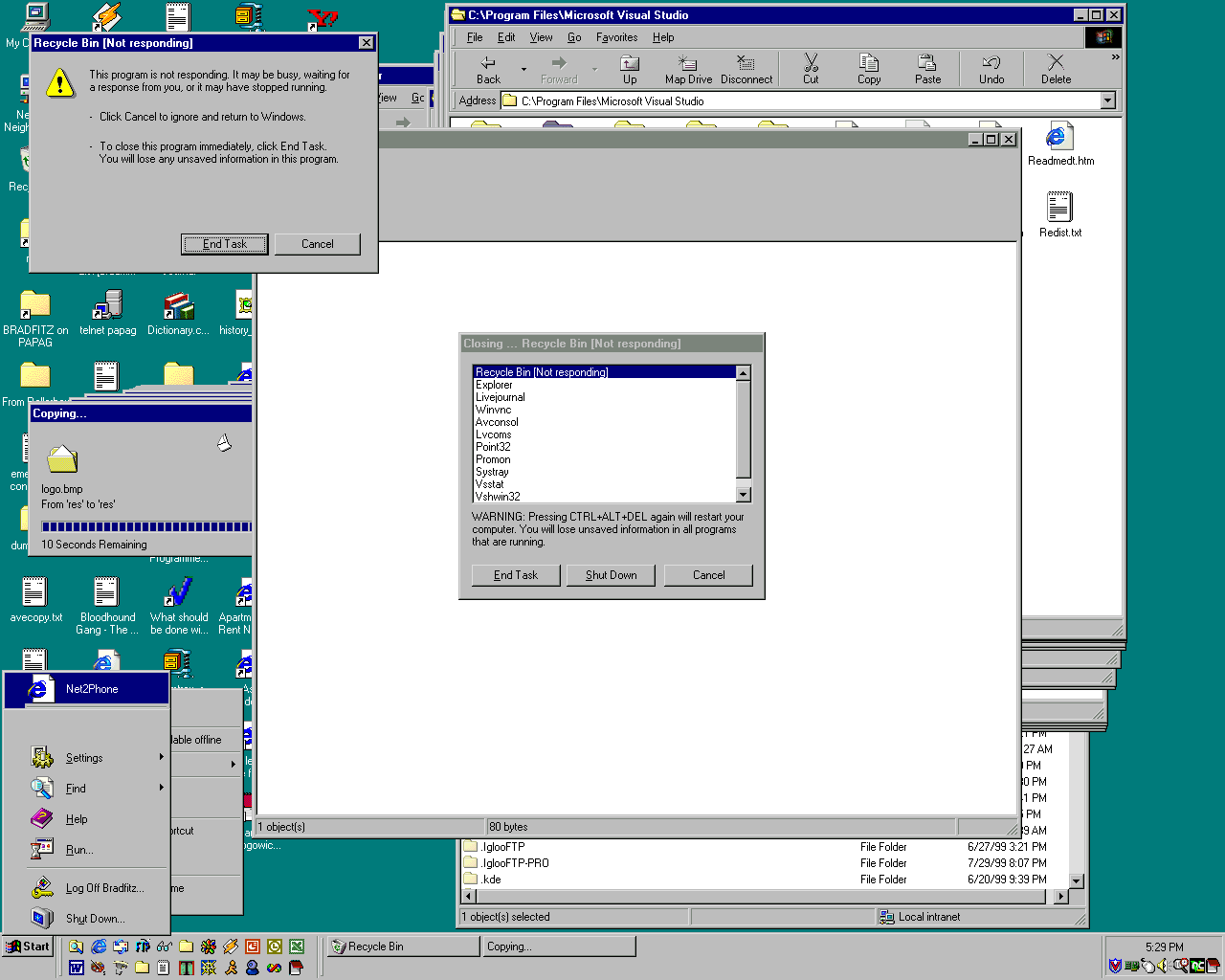Click Cancel in Close Program dialog
The height and width of the screenshot is (980, 1225).
pos(709,575)
